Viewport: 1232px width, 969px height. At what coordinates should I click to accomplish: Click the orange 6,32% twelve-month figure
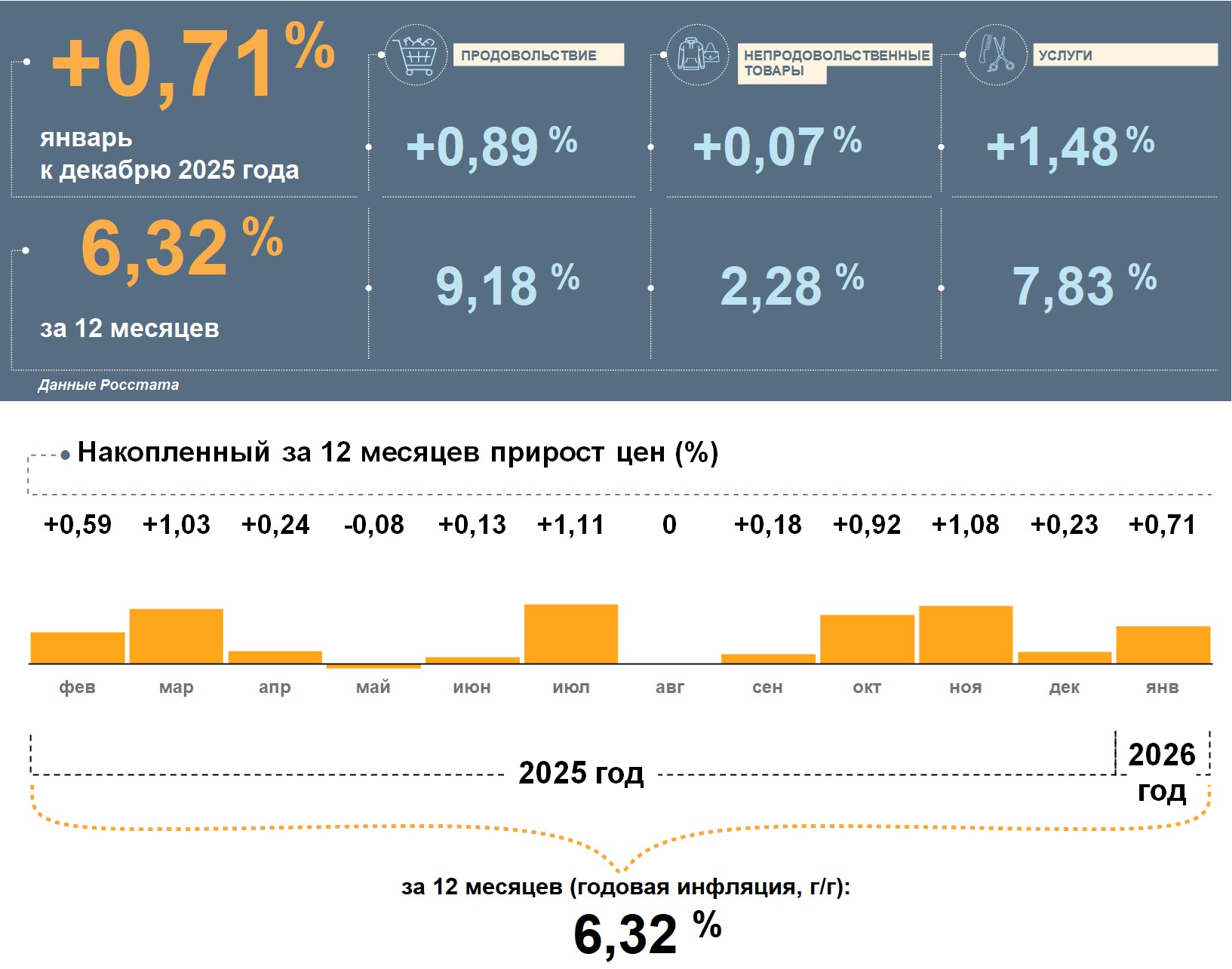[x=181, y=247]
